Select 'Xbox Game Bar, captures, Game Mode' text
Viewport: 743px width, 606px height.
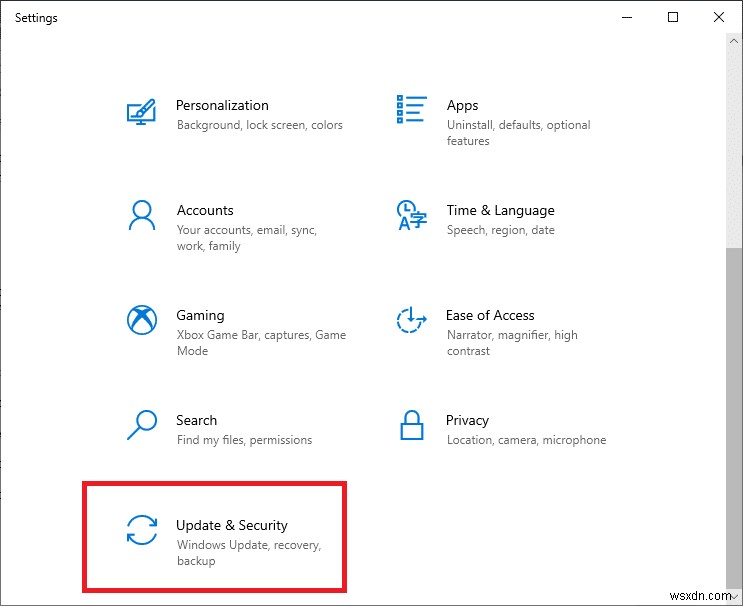pos(261,343)
